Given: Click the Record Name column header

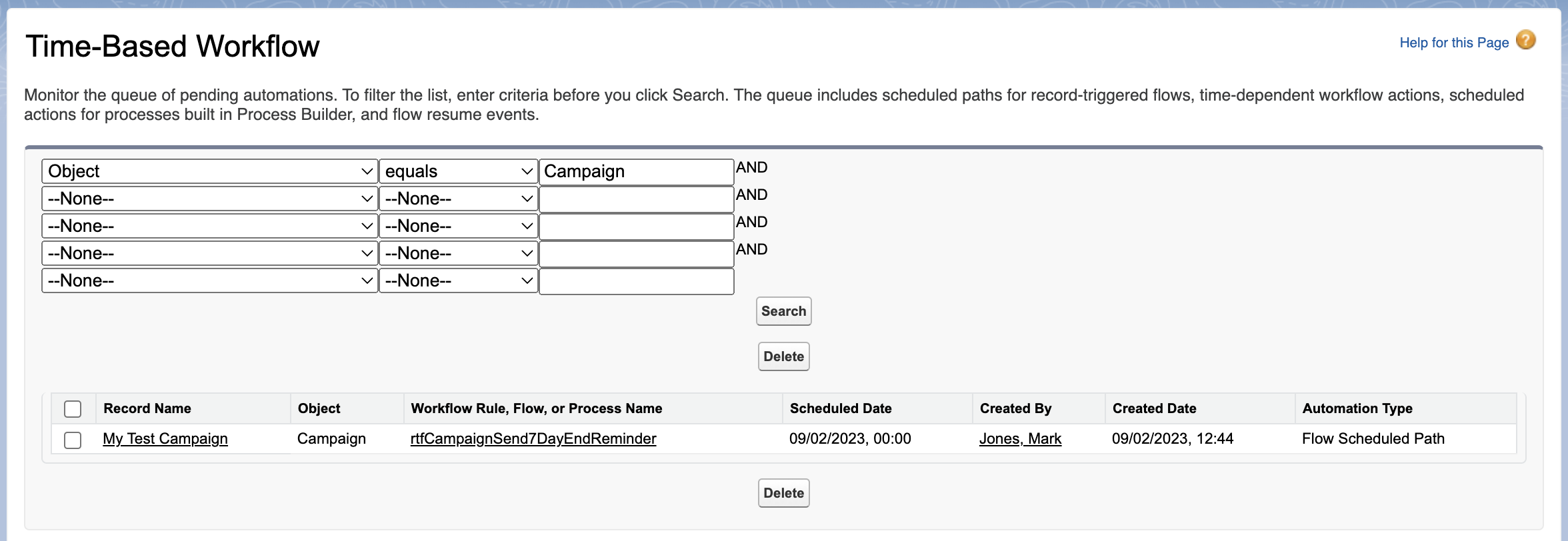Looking at the screenshot, I should pos(147,408).
